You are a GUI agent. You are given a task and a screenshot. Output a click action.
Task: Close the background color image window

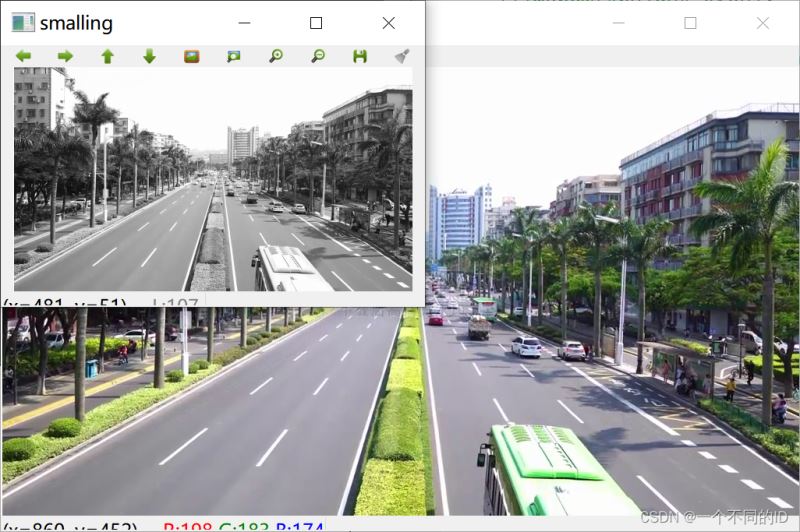763,23
